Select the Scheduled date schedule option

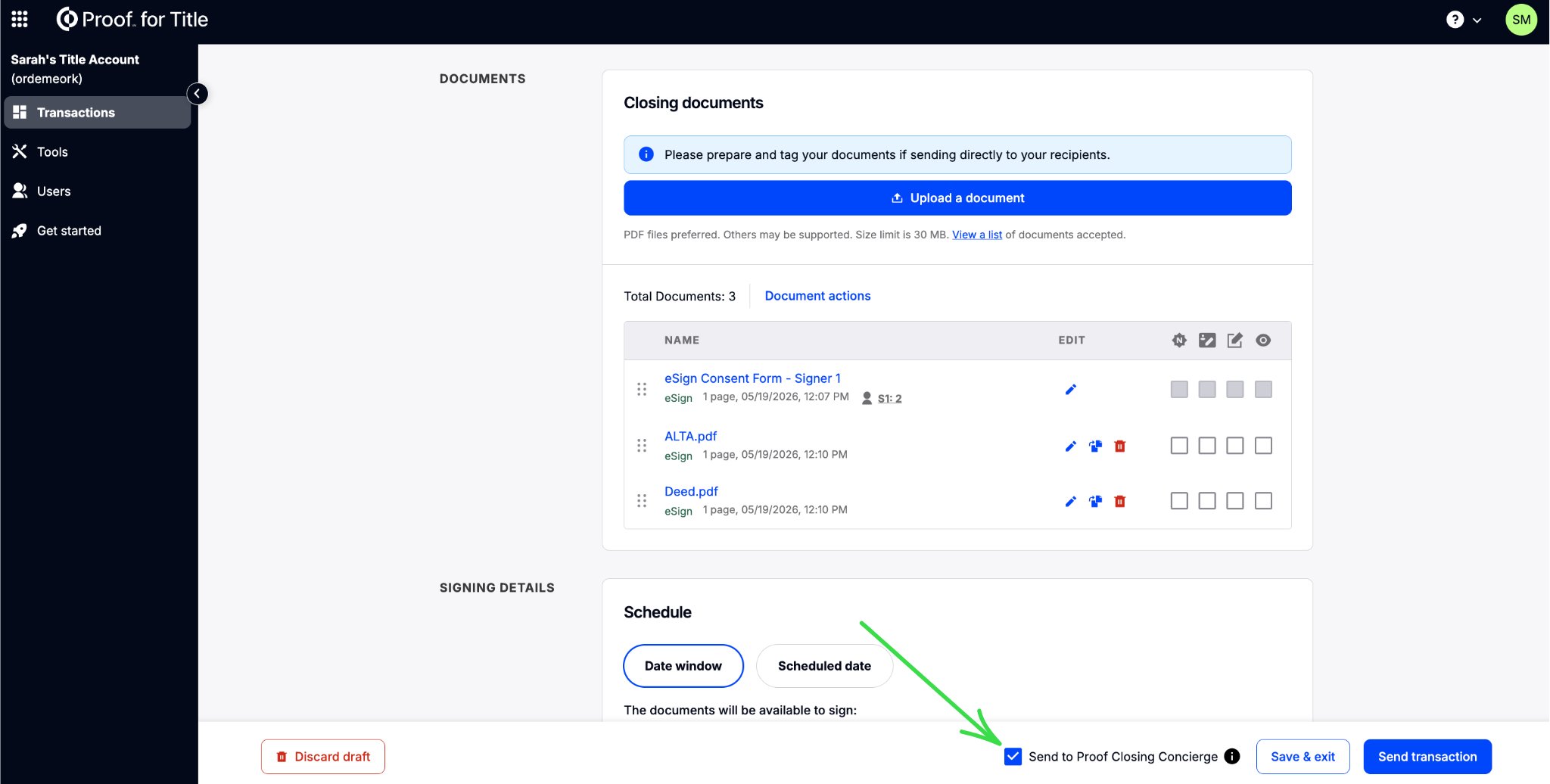(824, 666)
